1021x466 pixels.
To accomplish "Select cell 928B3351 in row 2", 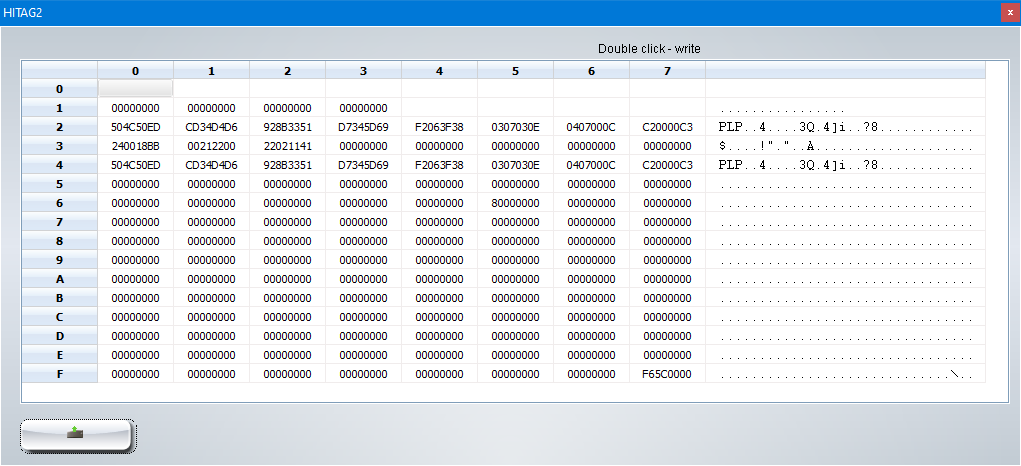I will [288, 128].
